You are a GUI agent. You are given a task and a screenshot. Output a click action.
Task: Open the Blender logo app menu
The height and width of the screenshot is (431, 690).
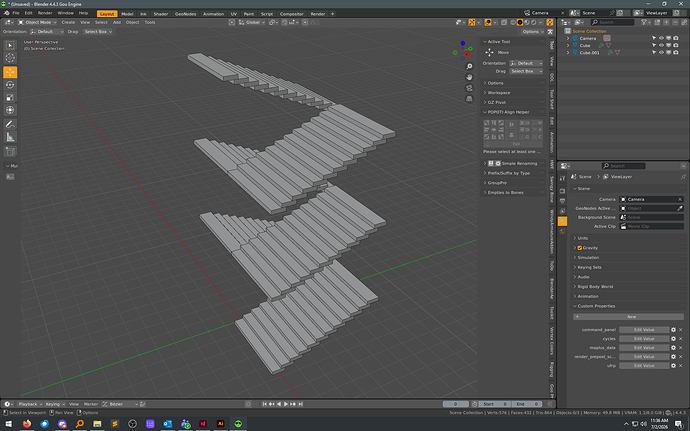[6, 13]
